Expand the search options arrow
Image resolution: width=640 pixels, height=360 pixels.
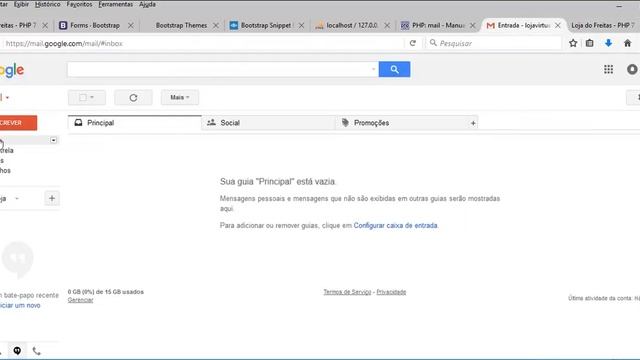(373, 69)
